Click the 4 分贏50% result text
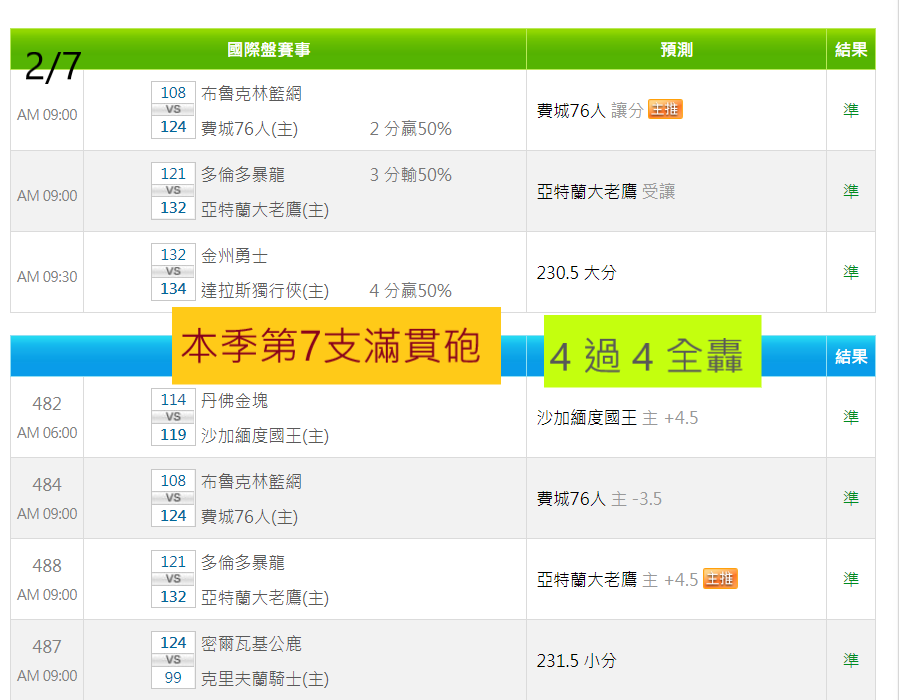 click(x=410, y=290)
